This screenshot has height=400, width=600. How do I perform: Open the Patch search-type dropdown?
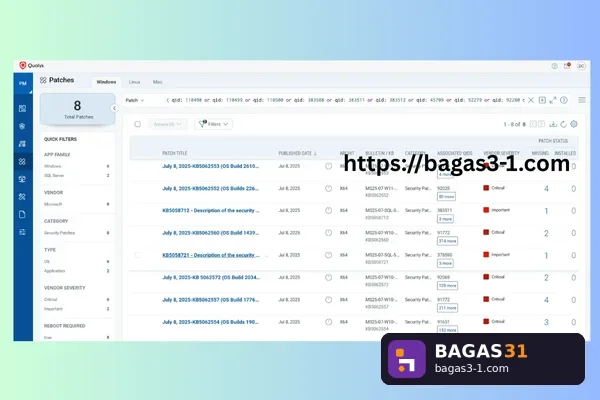click(135, 100)
